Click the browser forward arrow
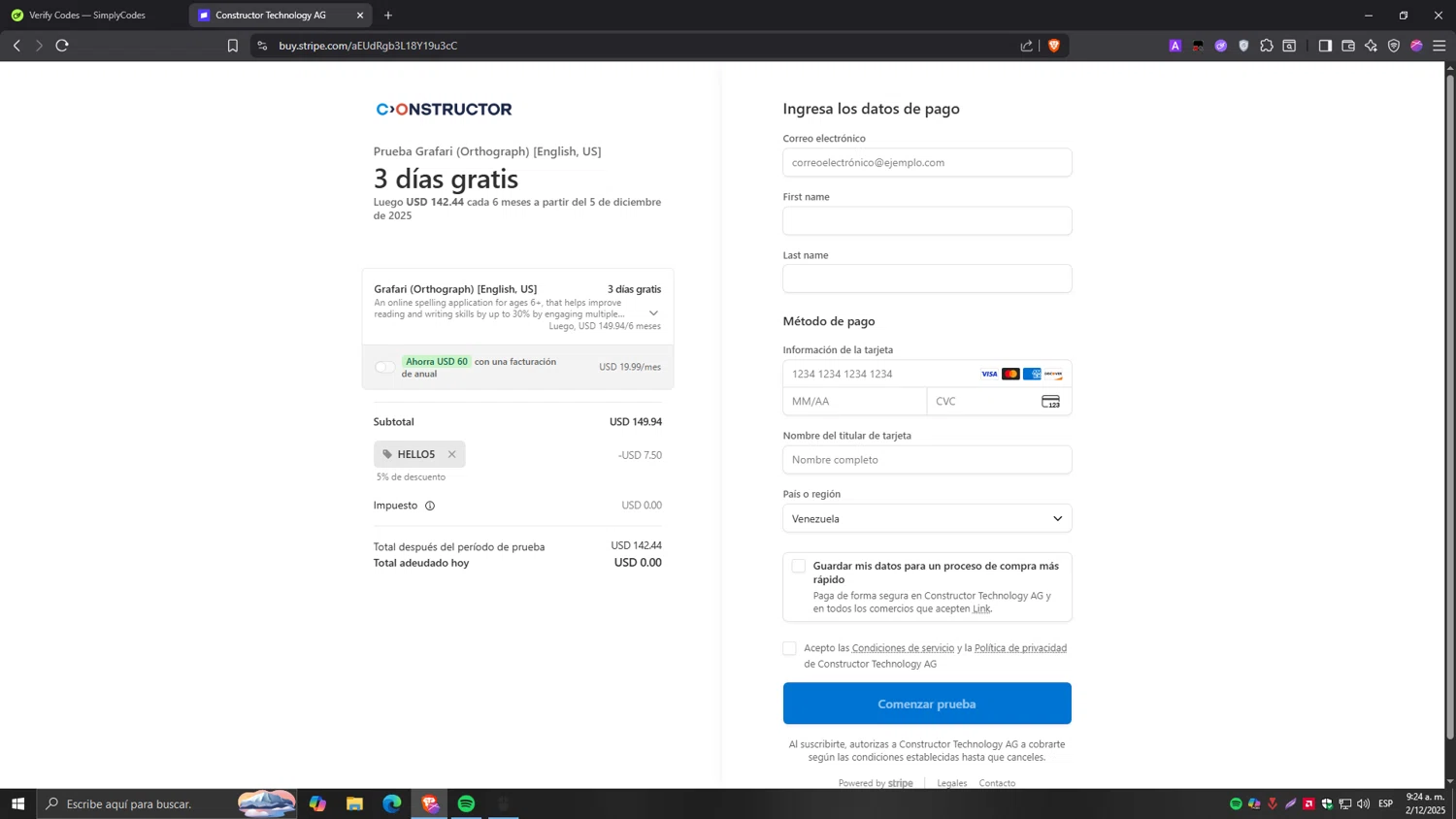The width and height of the screenshot is (1456, 819). tap(39, 46)
